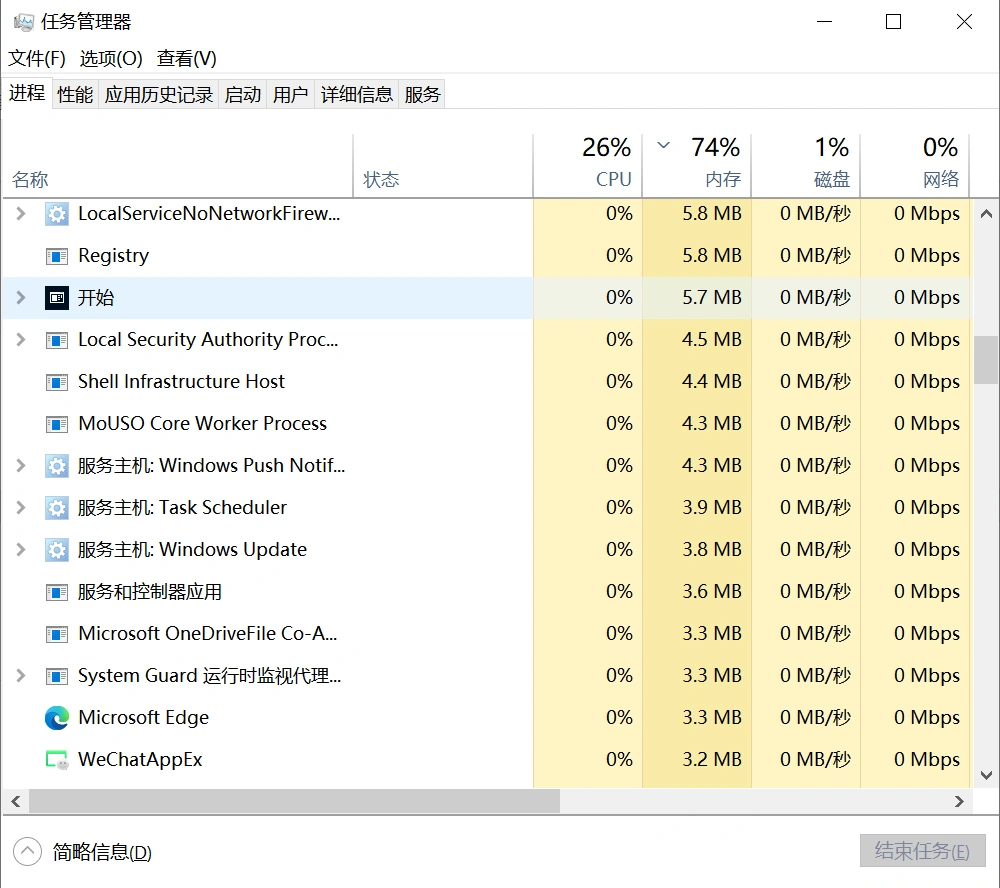Click the Registry process icon
Image resolution: width=1000 pixels, height=888 pixels.
(x=57, y=256)
